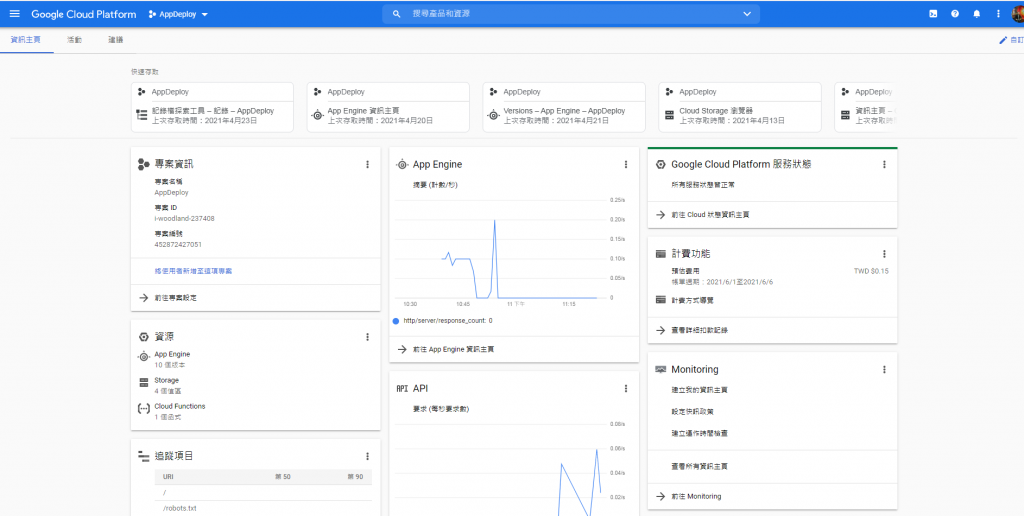Screen dimensions: 1024x516
Task: Click the Google Cloud Platform logo text
Action: point(84,14)
